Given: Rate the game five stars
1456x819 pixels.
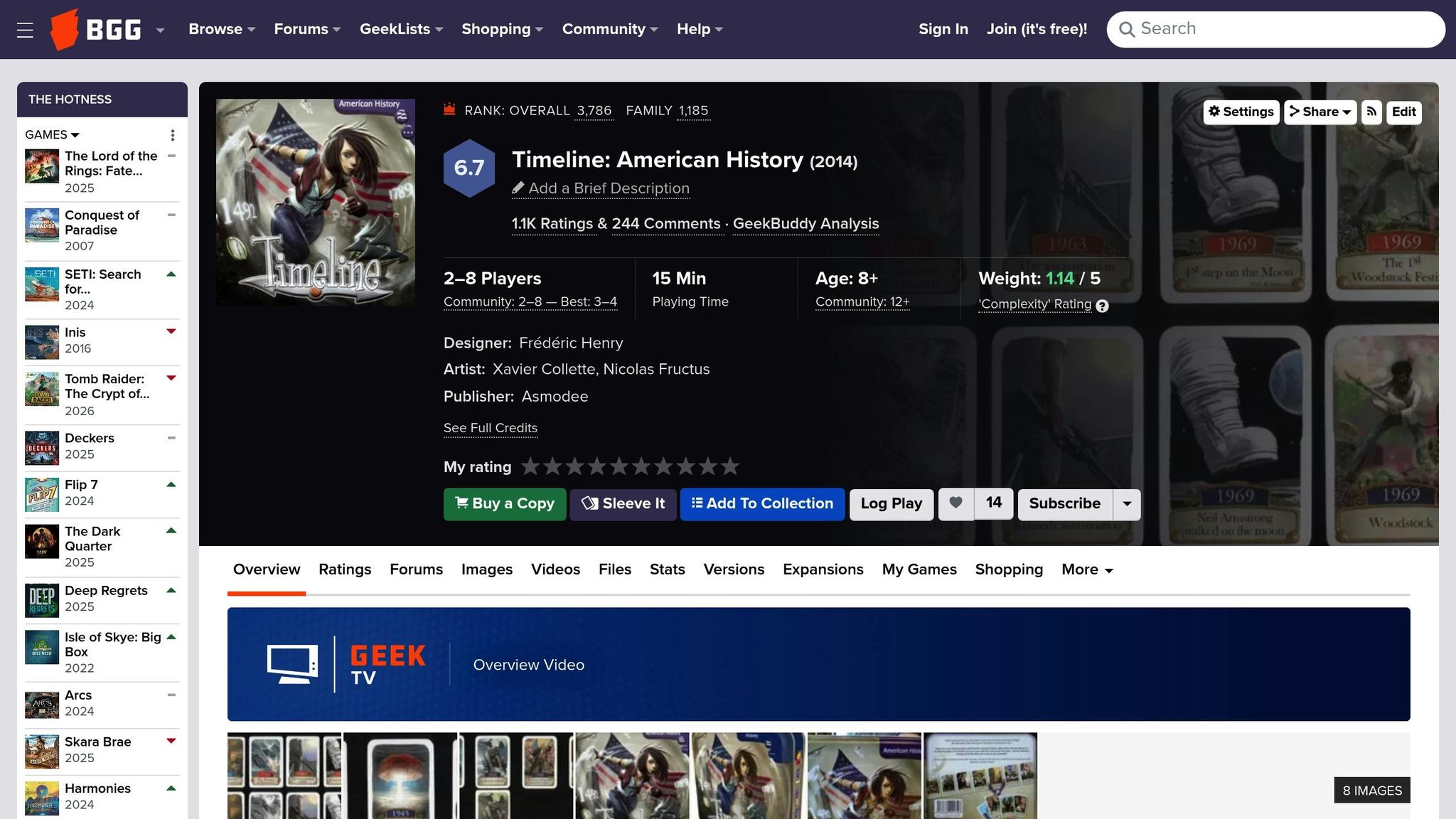Looking at the screenshot, I should coord(619,466).
